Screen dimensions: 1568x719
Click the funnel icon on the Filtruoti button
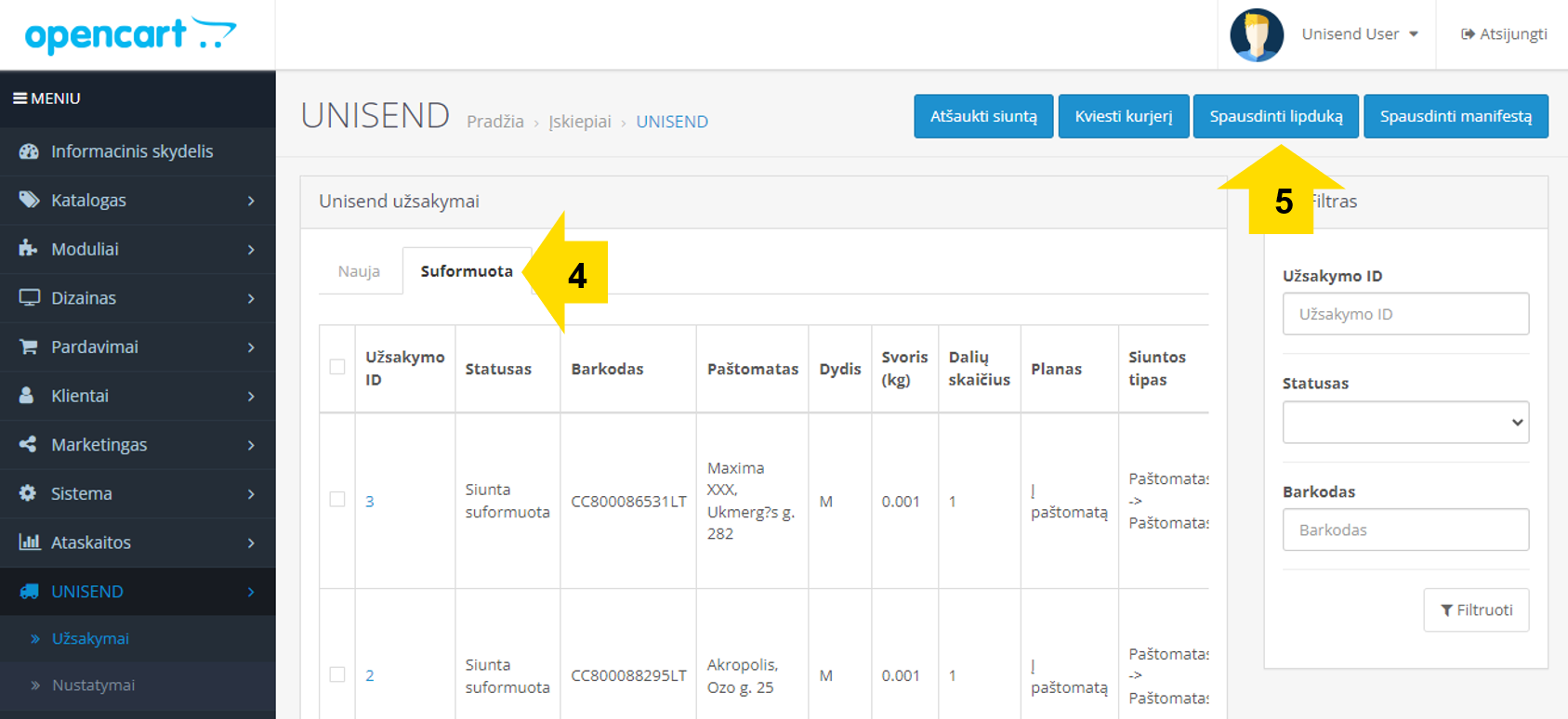[x=1446, y=610]
